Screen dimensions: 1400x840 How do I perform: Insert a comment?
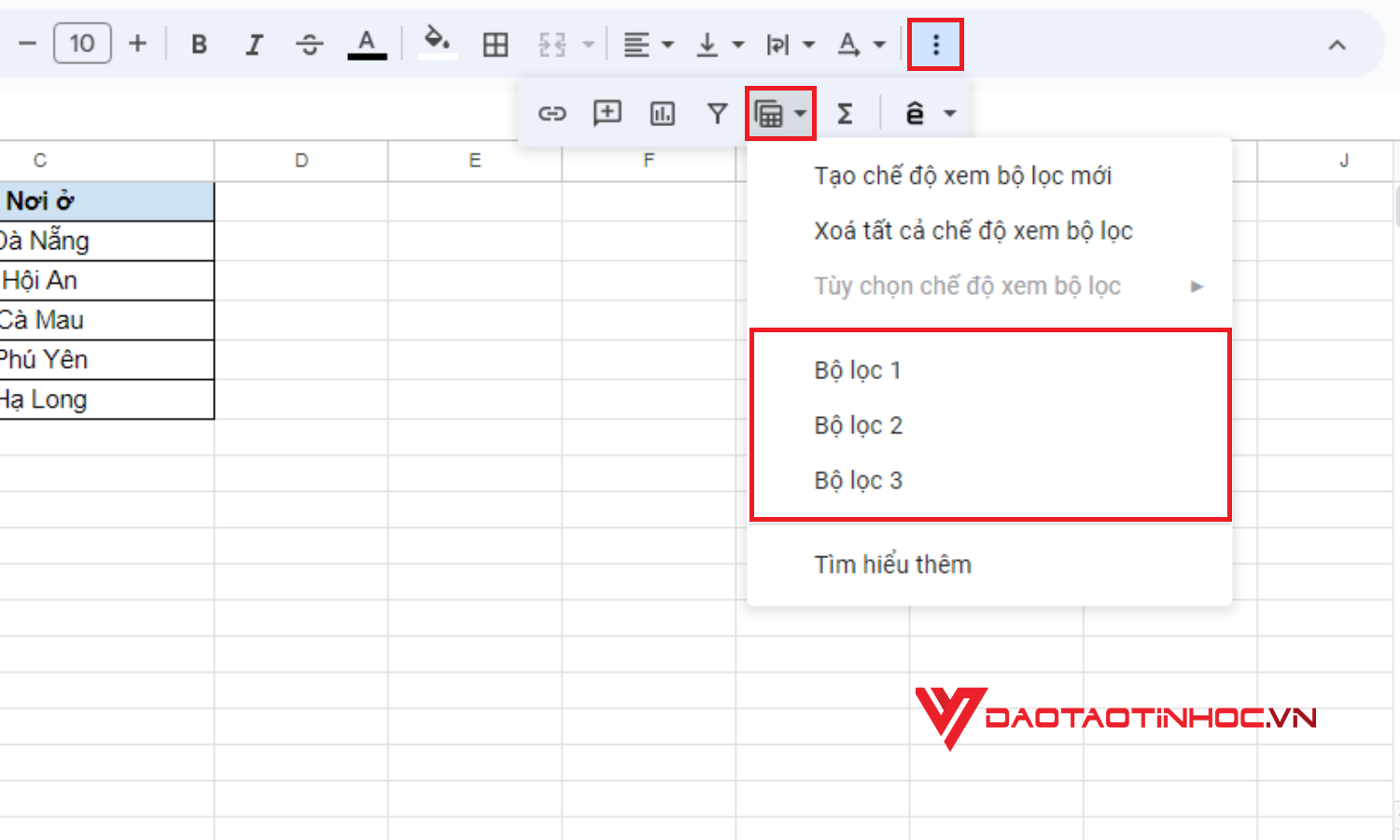(607, 113)
